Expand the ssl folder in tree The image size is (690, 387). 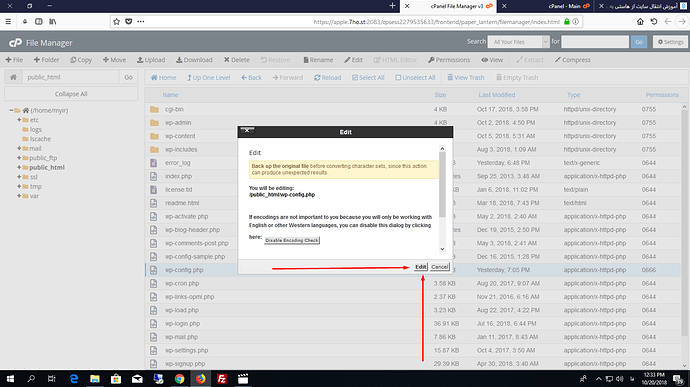click(19, 177)
